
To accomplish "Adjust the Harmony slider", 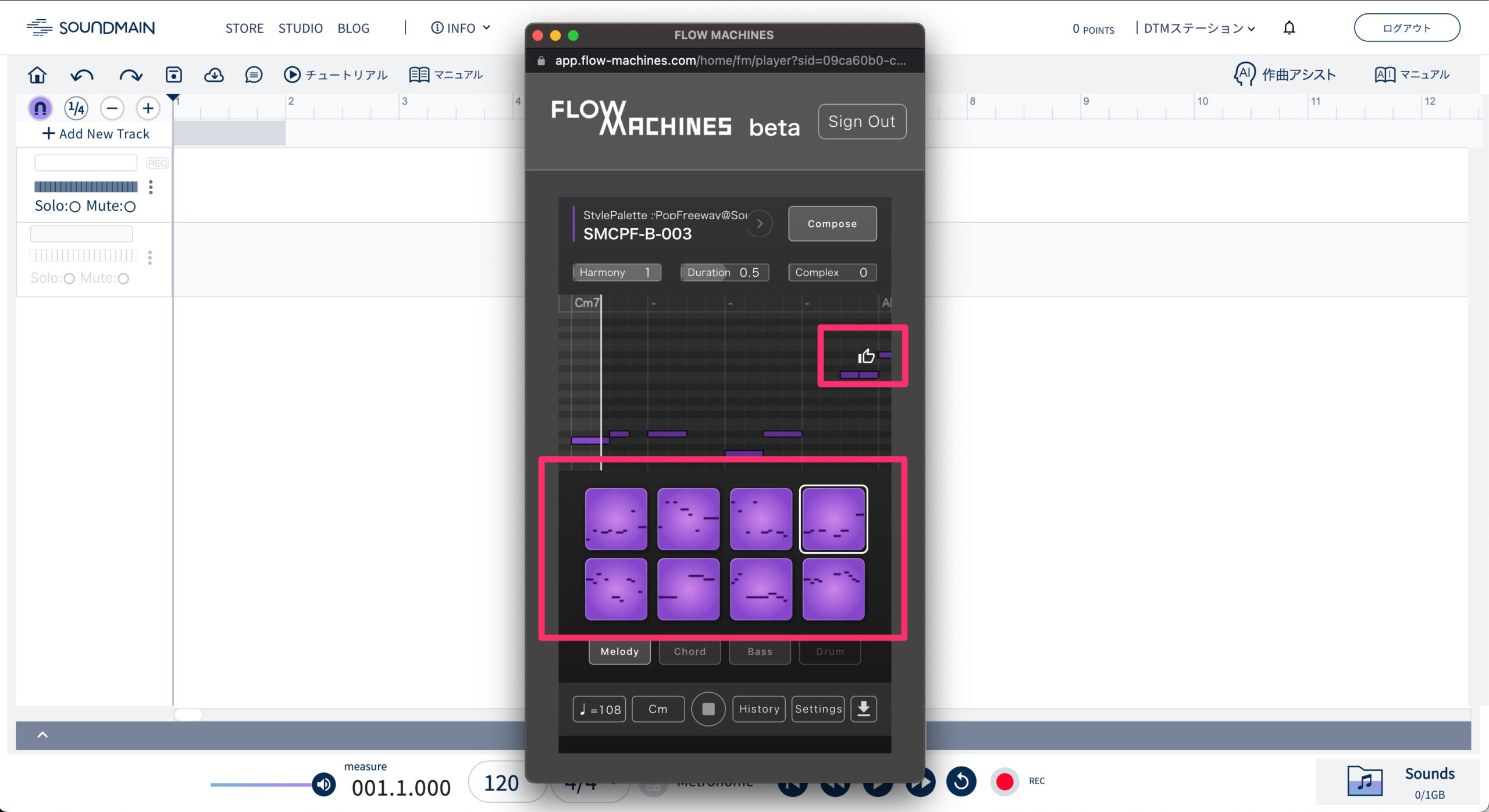I will tap(617, 272).
